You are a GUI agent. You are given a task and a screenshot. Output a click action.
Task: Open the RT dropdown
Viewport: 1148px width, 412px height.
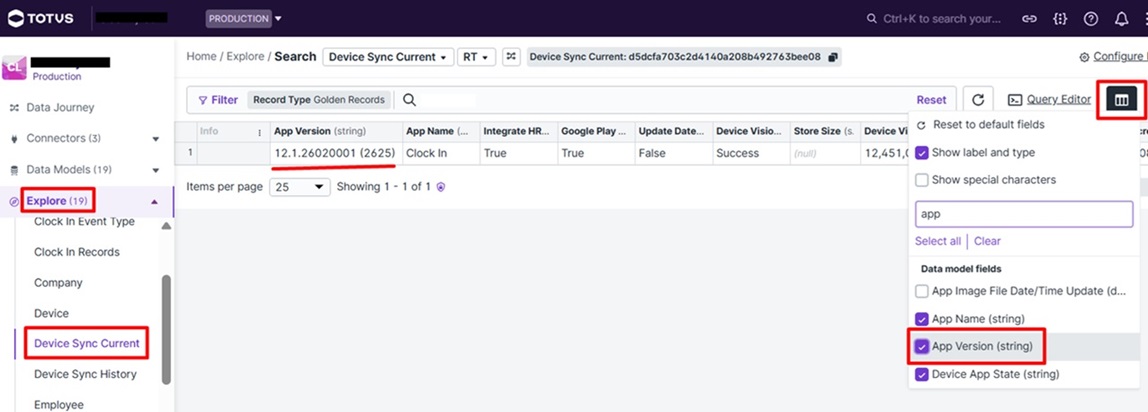tap(477, 57)
